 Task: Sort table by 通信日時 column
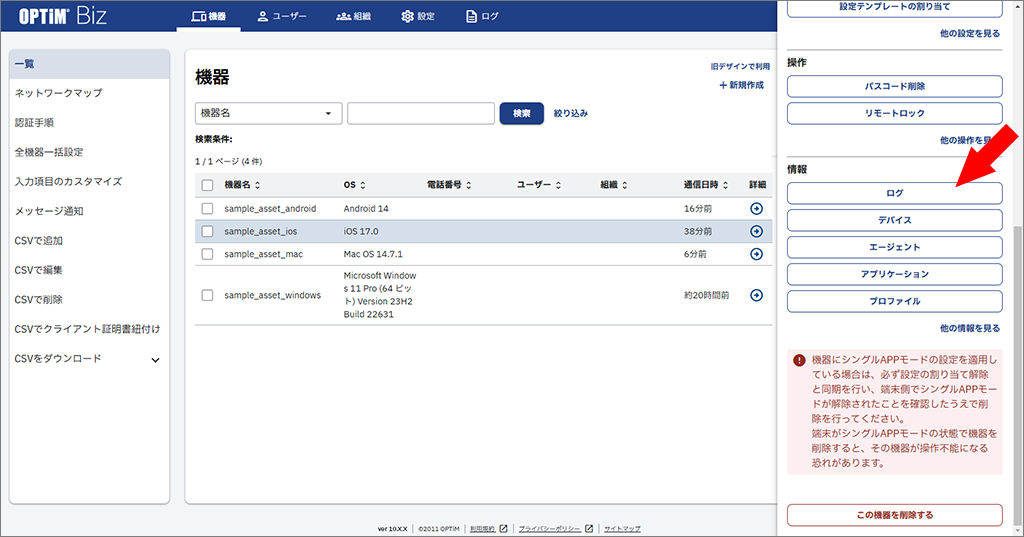coord(726,186)
